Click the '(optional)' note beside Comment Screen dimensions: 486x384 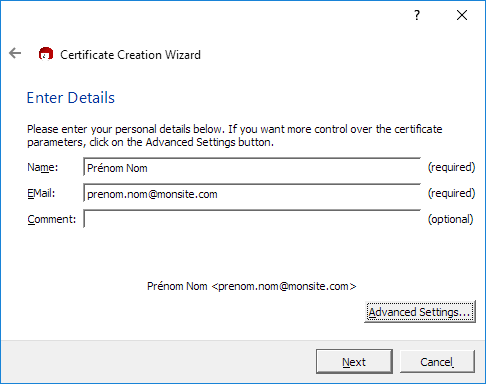pyautogui.click(x=451, y=219)
